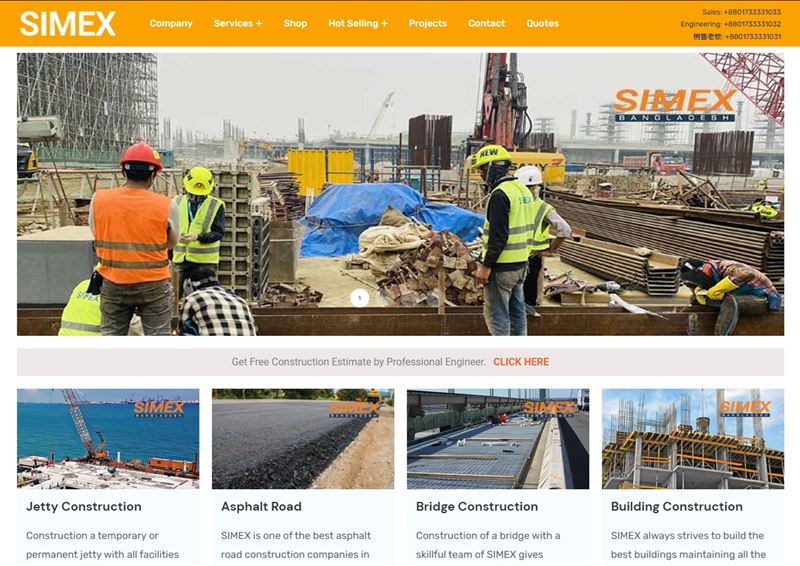The height and width of the screenshot is (566, 800).
Task: Call the Sales phone number link
Action: pyautogui.click(x=741, y=12)
